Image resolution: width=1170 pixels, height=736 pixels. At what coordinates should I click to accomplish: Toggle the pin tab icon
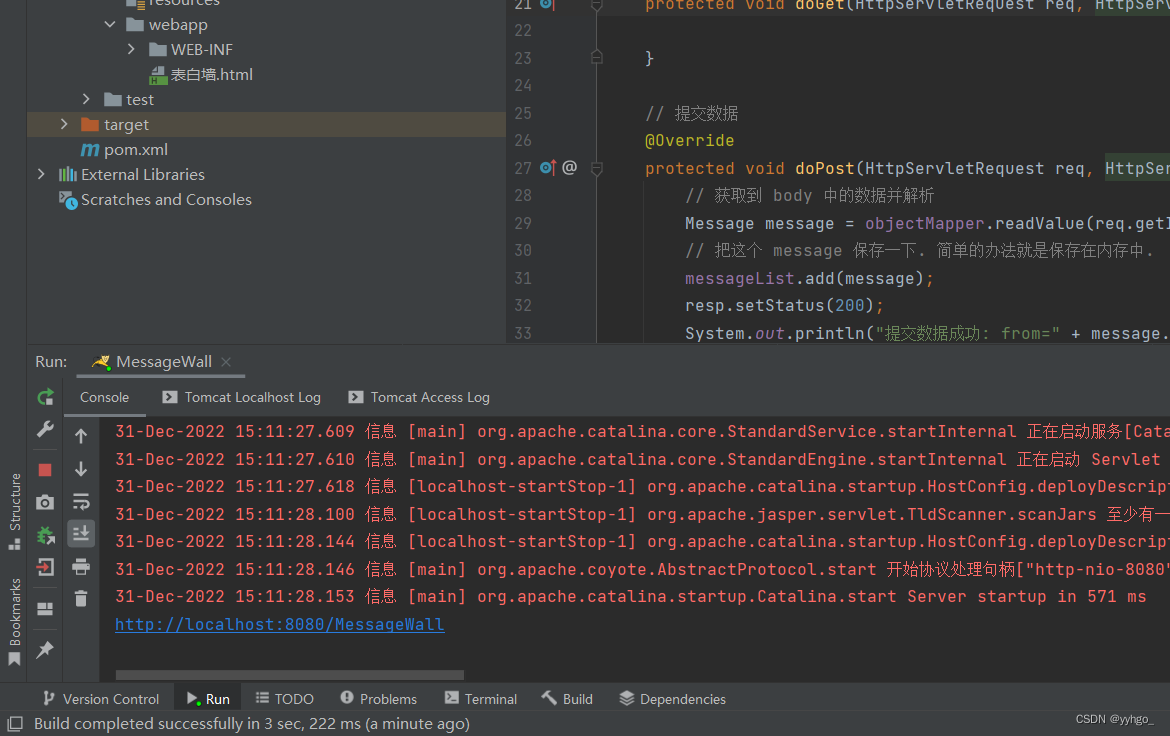click(x=45, y=650)
